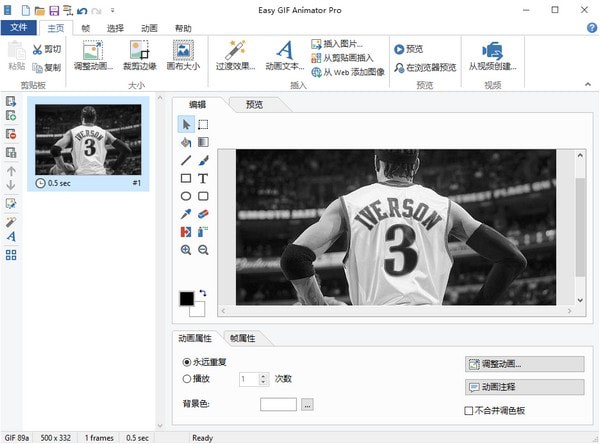600x444 pixels.
Task: Select the Text tool in toolbox
Action: [203, 178]
